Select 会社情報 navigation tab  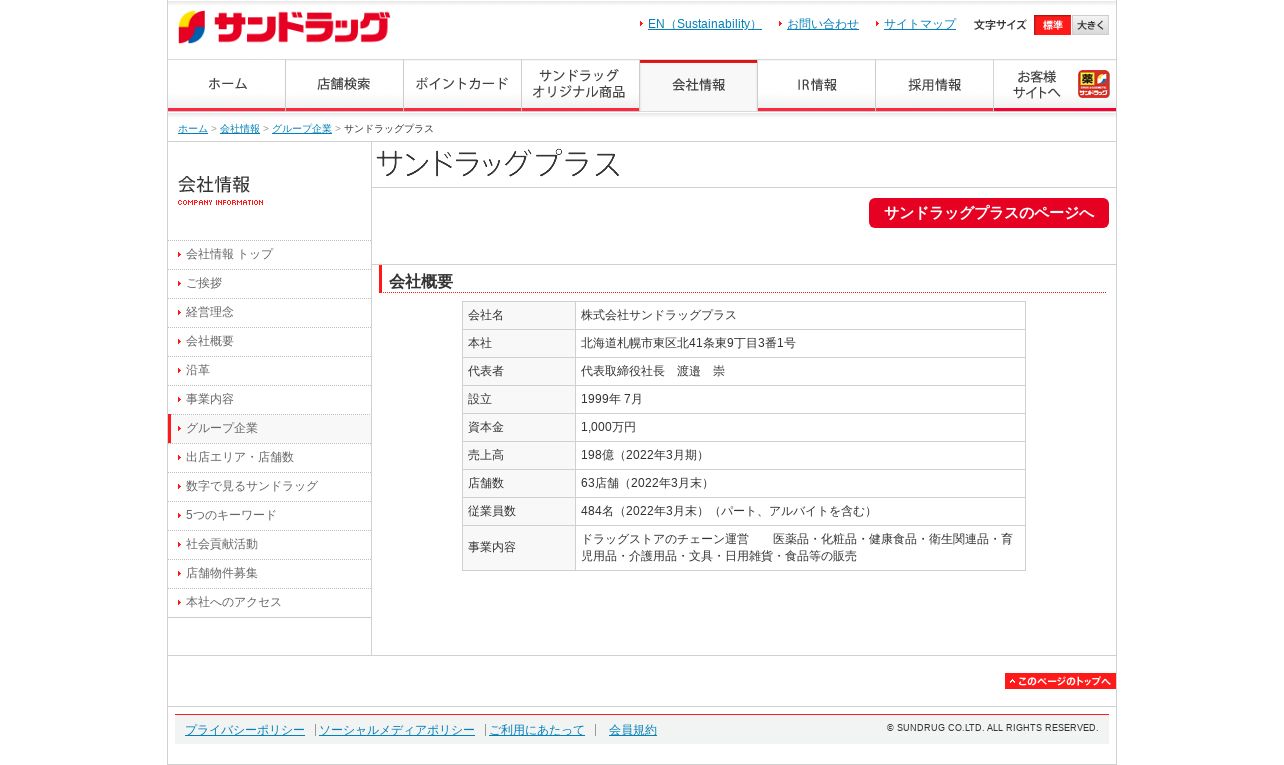pos(698,85)
